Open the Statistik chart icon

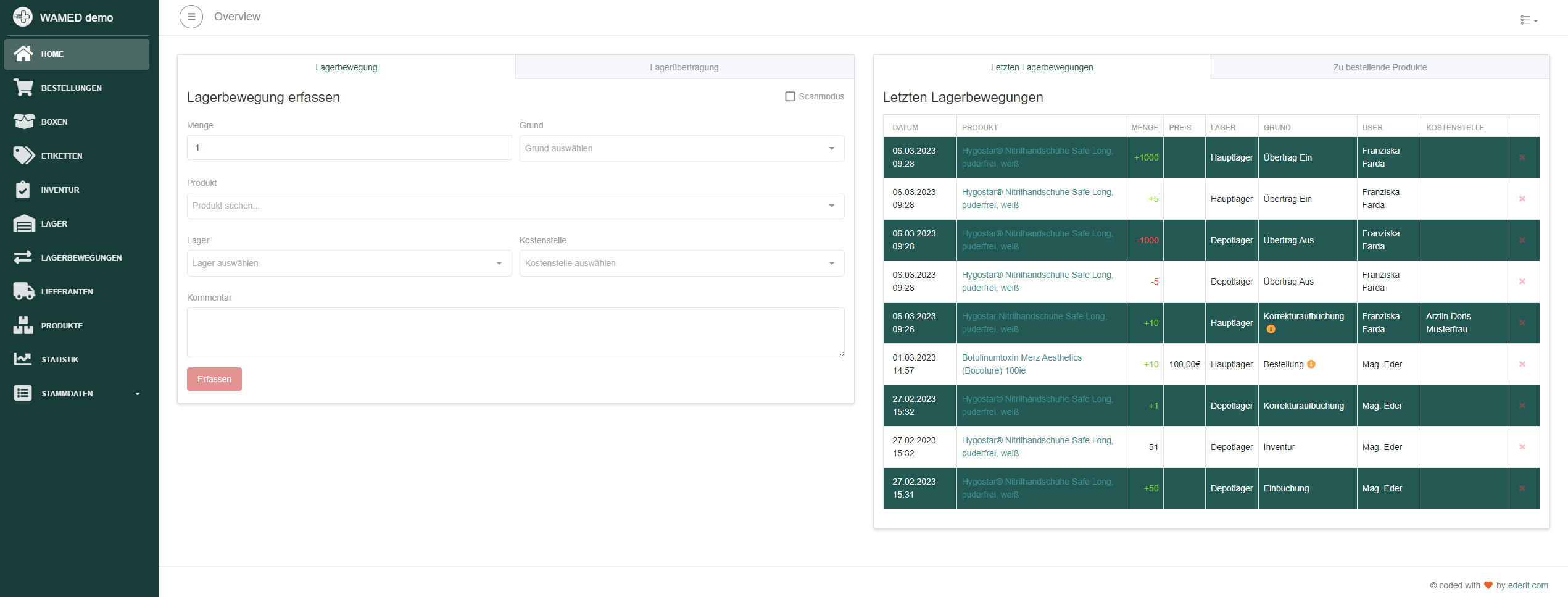(23, 359)
